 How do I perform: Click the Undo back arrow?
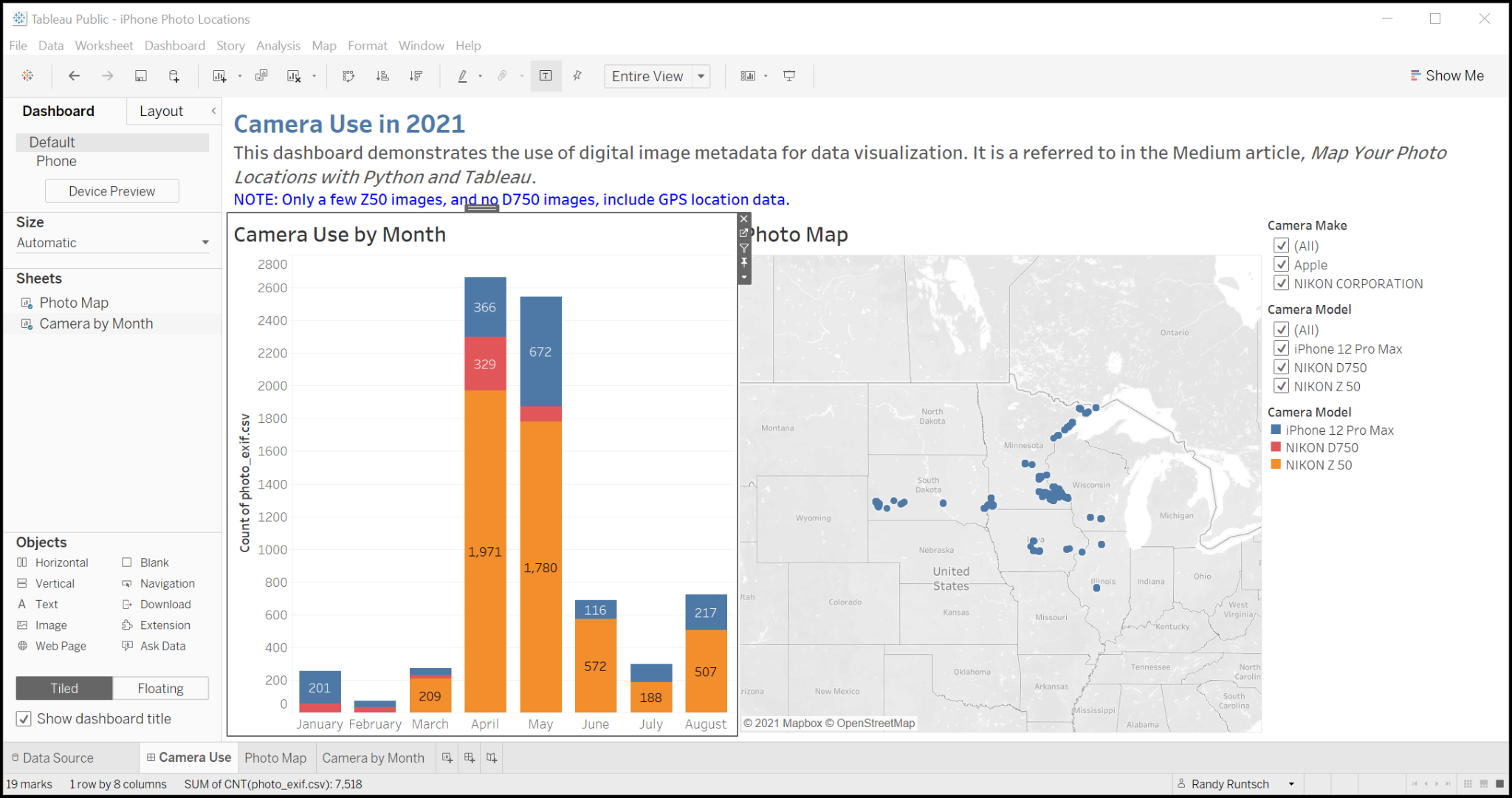click(x=74, y=76)
